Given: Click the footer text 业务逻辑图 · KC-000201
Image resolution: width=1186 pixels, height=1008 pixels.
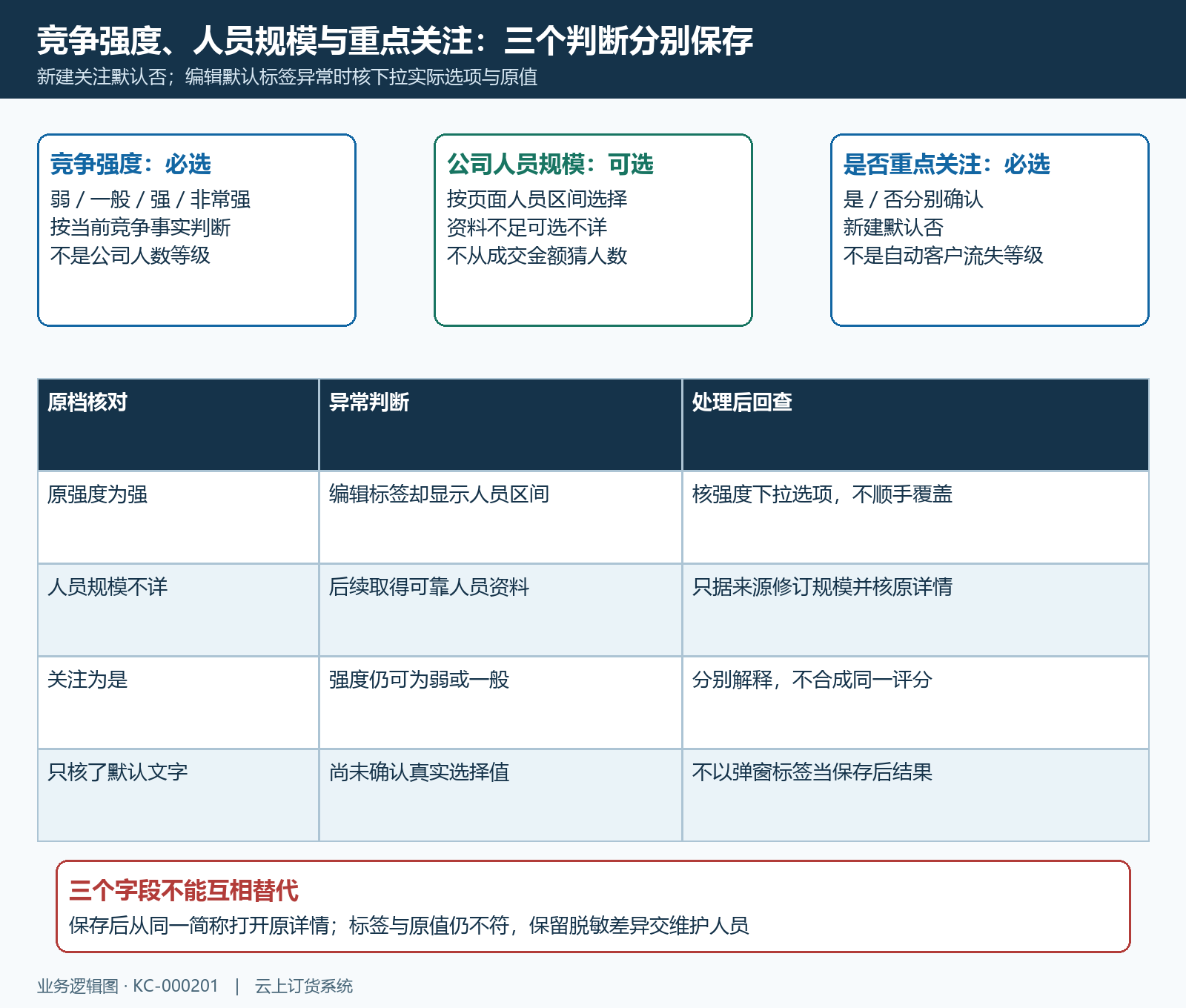Looking at the screenshot, I should (x=128, y=987).
